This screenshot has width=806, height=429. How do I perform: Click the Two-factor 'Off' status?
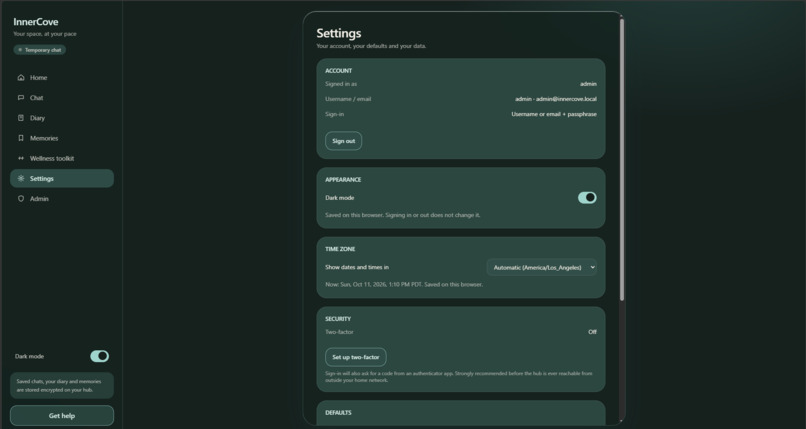592,332
